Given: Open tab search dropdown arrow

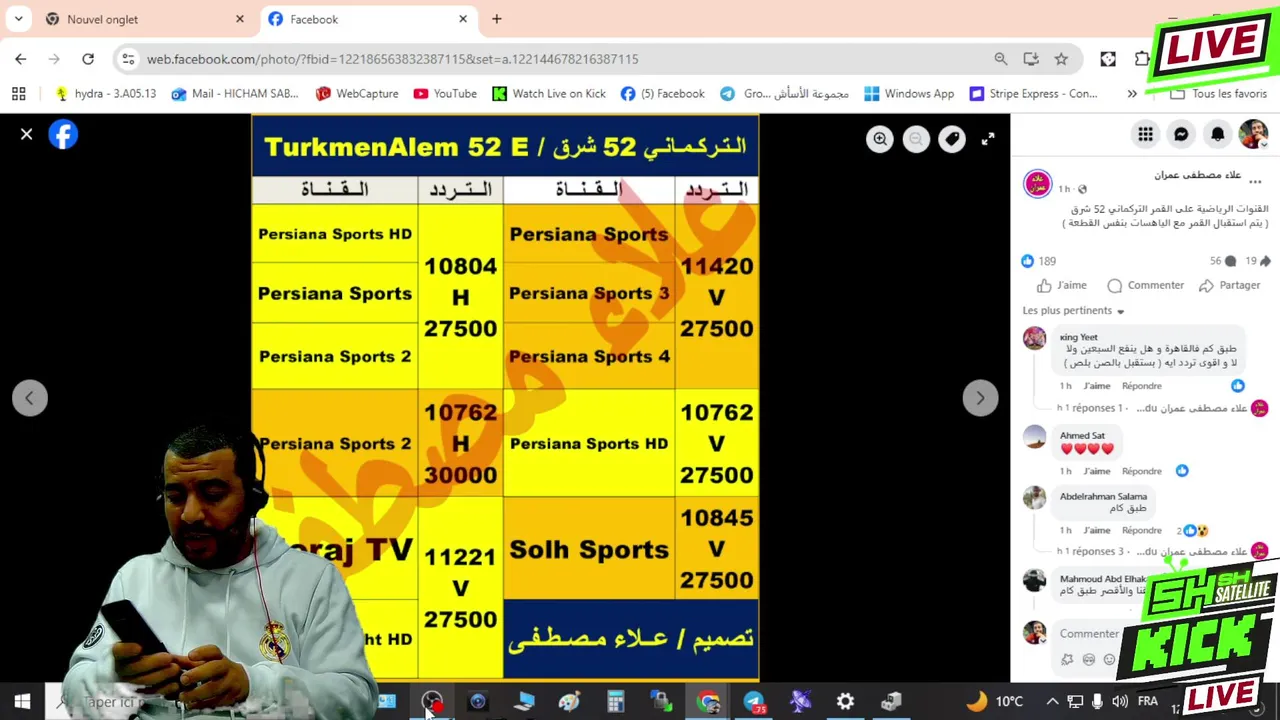Looking at the screenshot, I should tap(18, 19).
